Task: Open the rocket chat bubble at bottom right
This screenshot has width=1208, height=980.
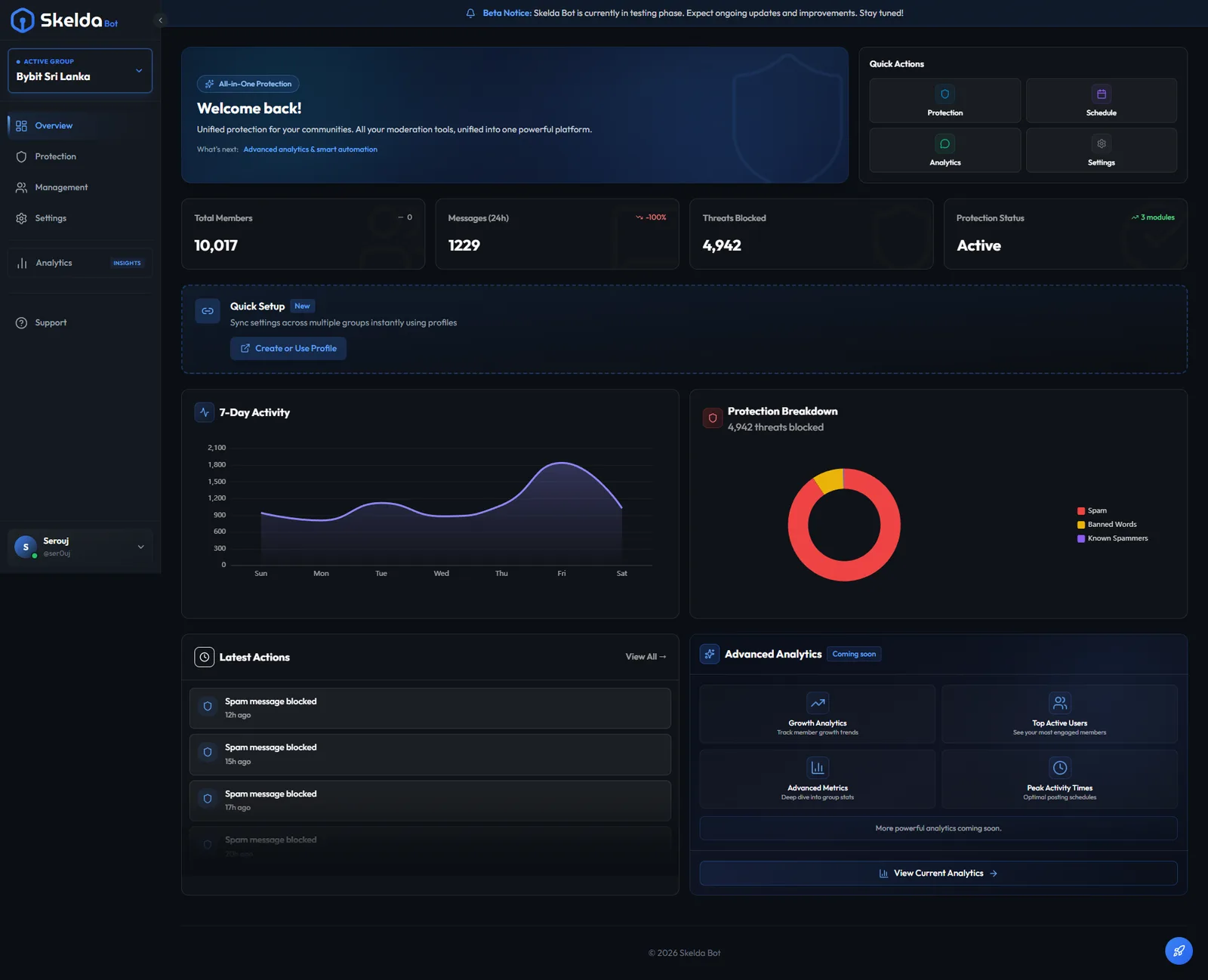Action: (1178, 951)
